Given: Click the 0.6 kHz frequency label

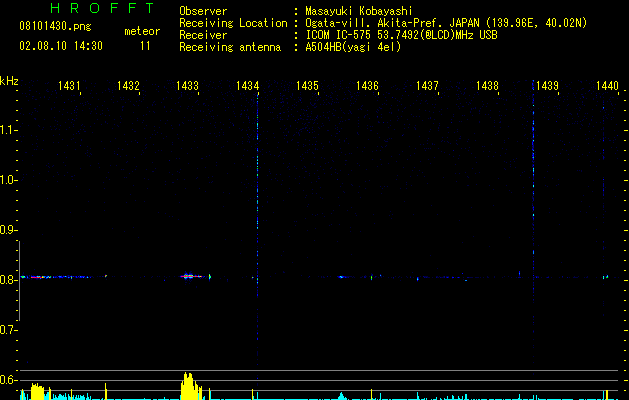Looking at the screenshot, I should click(x=8, y=380).
